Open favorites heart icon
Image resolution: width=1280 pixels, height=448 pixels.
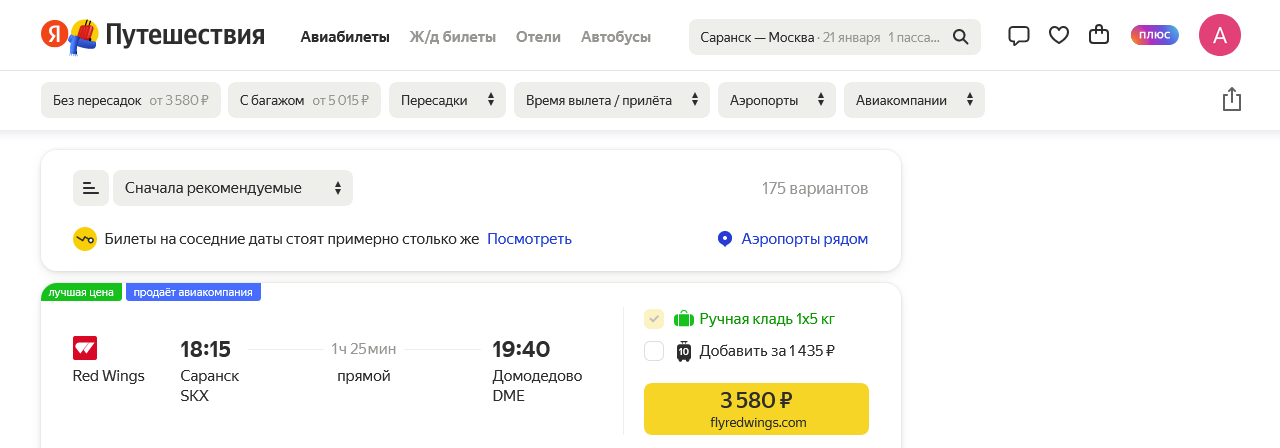1059,36
